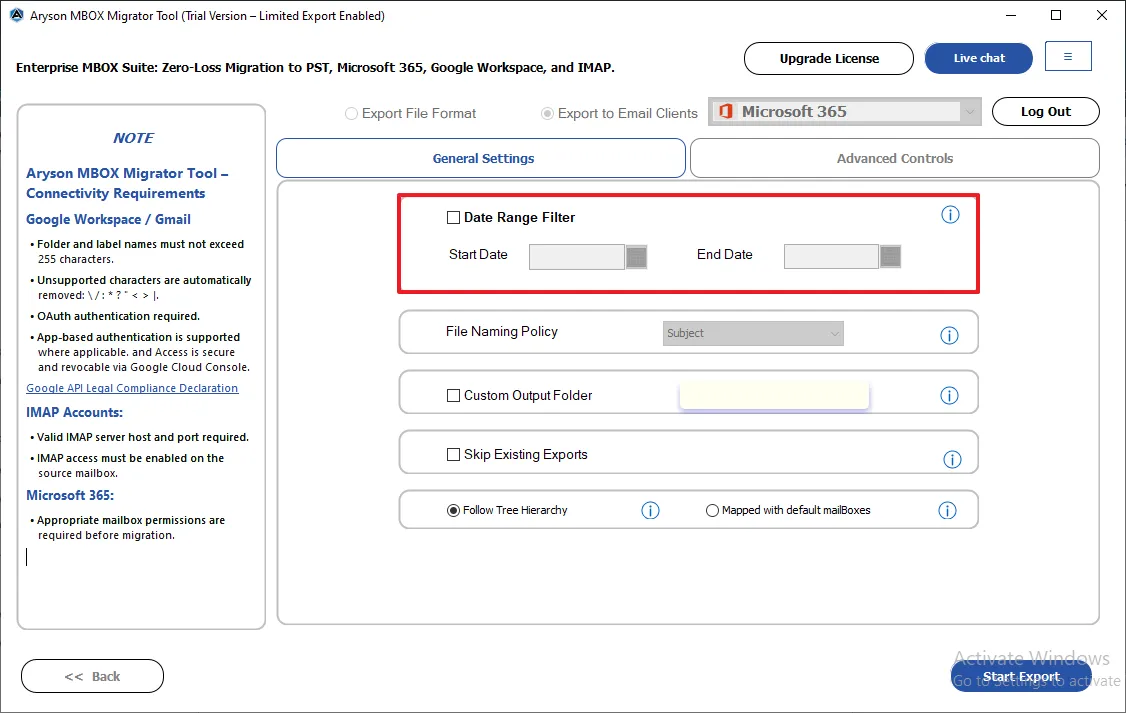Select Follow Tree Hierarchy radio button
The image size is (1126, 713).
453,511
